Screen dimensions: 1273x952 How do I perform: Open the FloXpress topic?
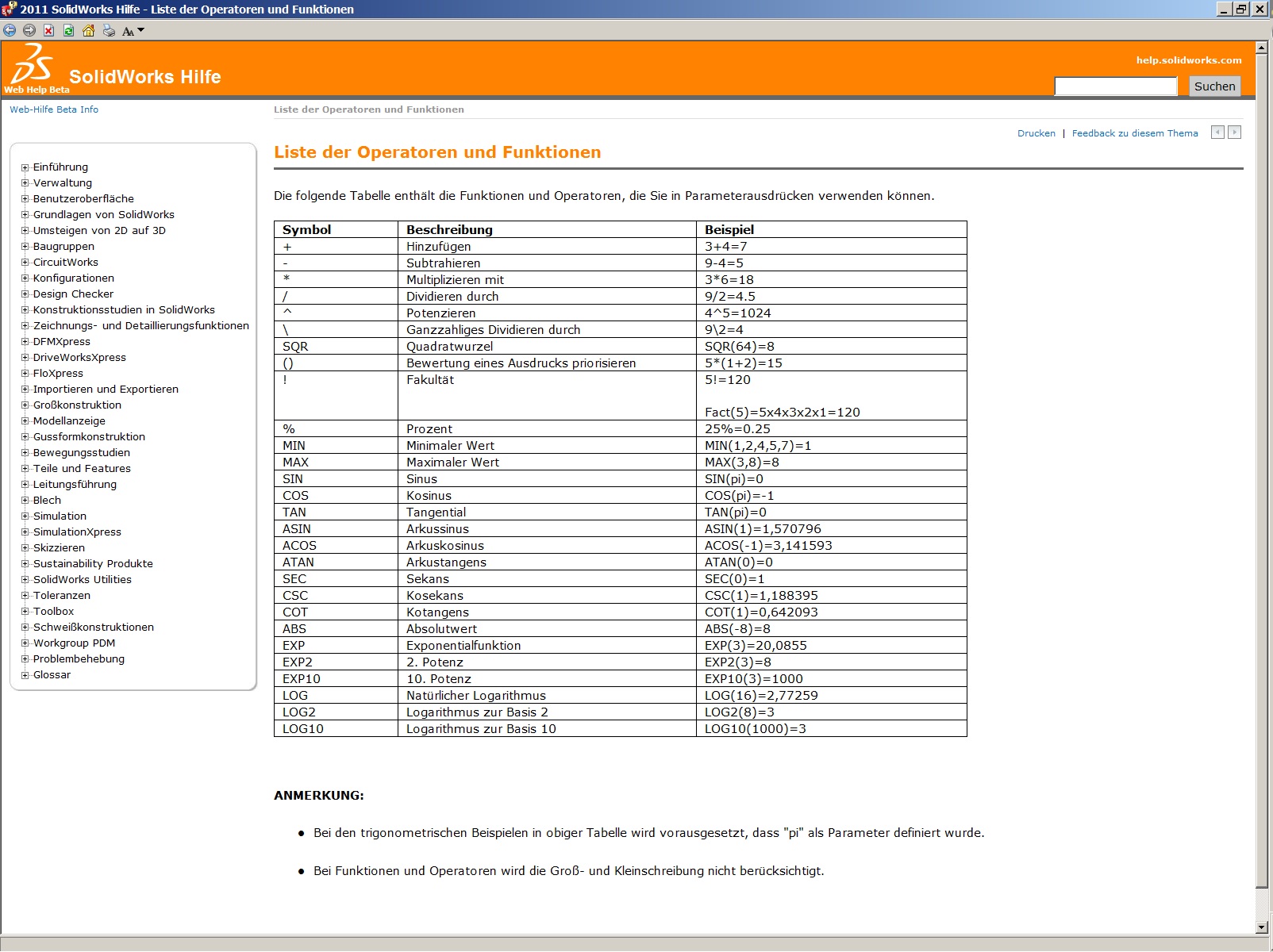click(58, 374)
